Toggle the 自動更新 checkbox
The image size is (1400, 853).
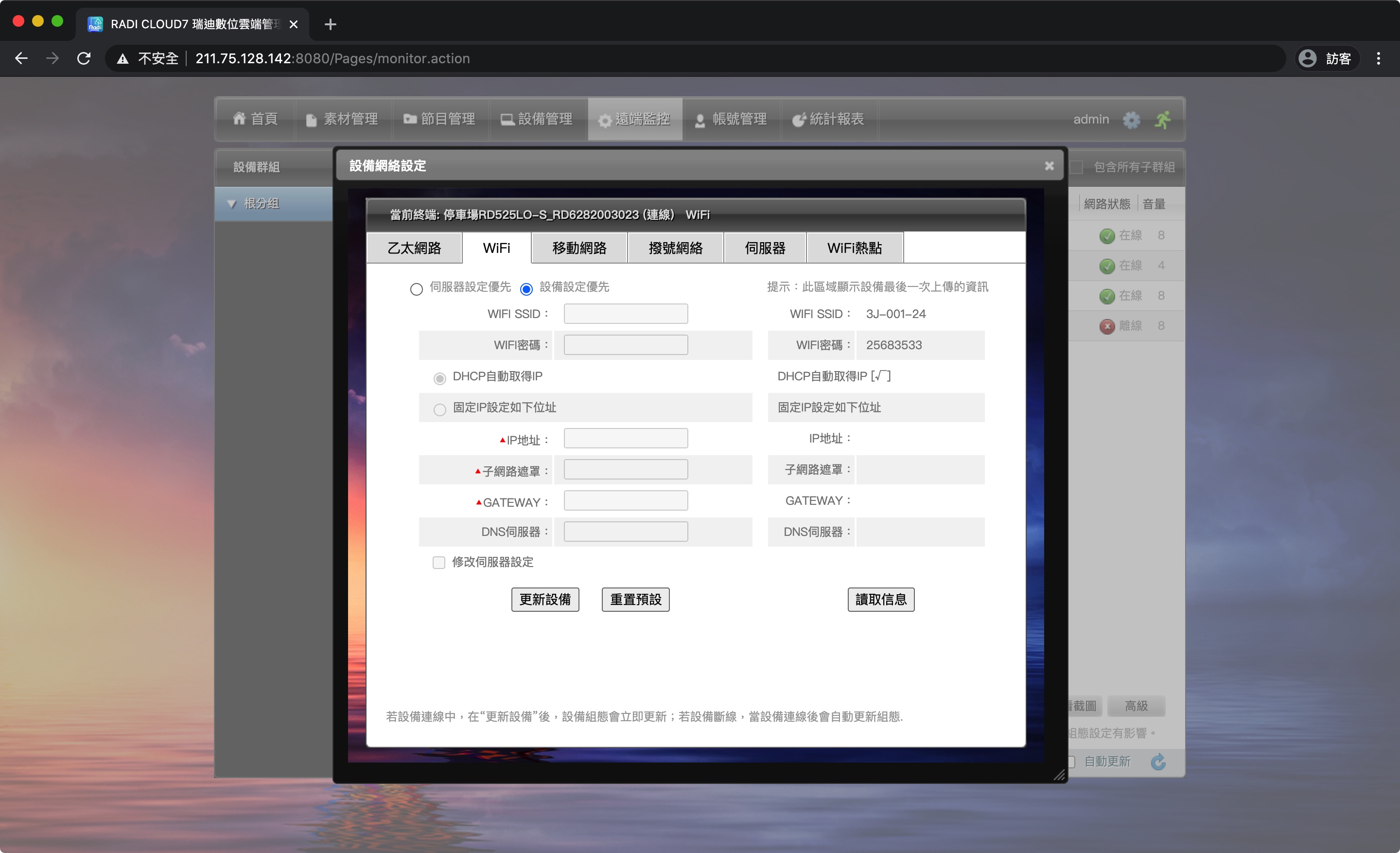1070,762
